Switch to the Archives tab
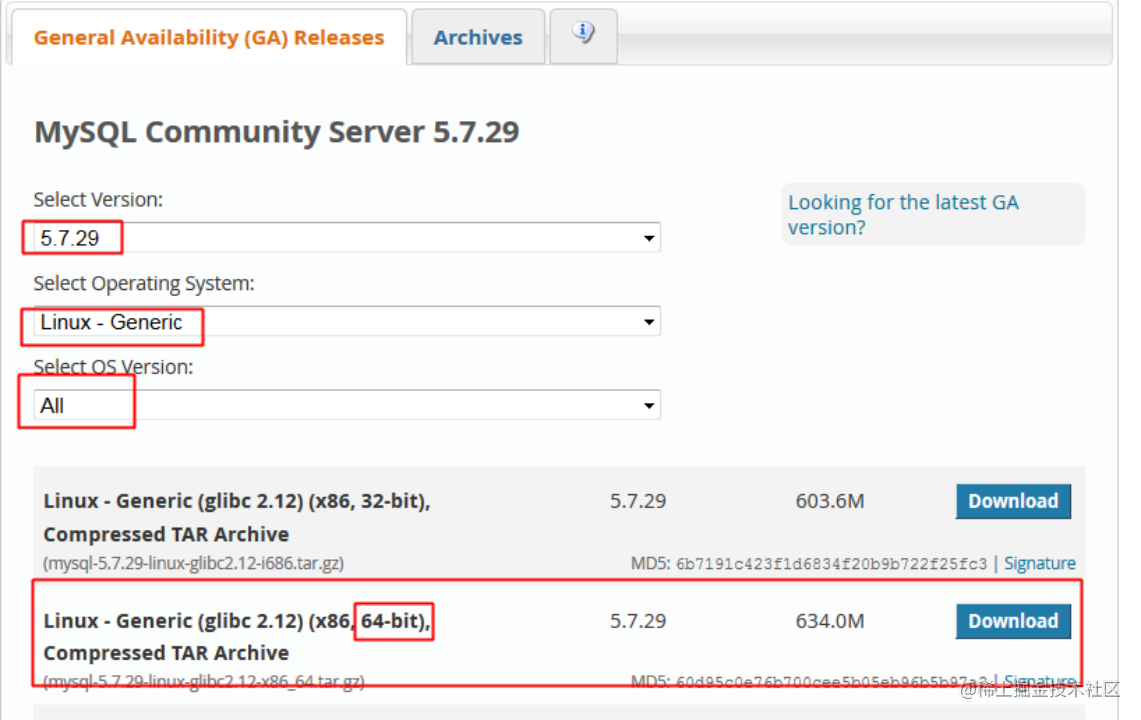 pos(478,37)
